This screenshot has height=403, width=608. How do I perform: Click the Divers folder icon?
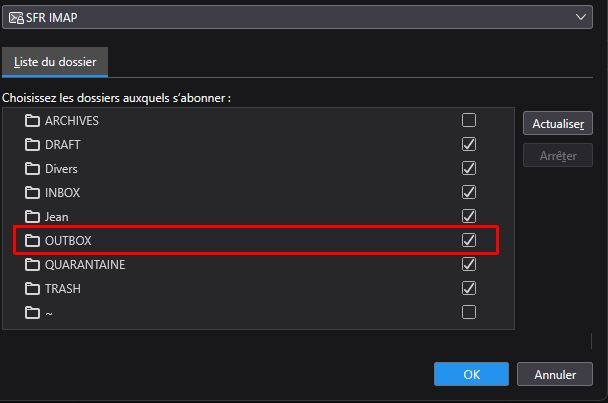pyautogui.click(x=32, y=169)
